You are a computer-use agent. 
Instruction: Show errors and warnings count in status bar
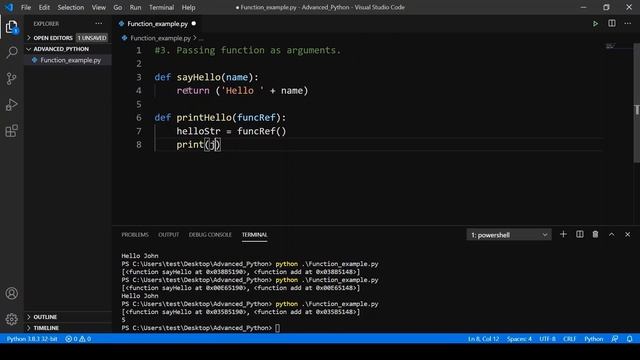78,339
